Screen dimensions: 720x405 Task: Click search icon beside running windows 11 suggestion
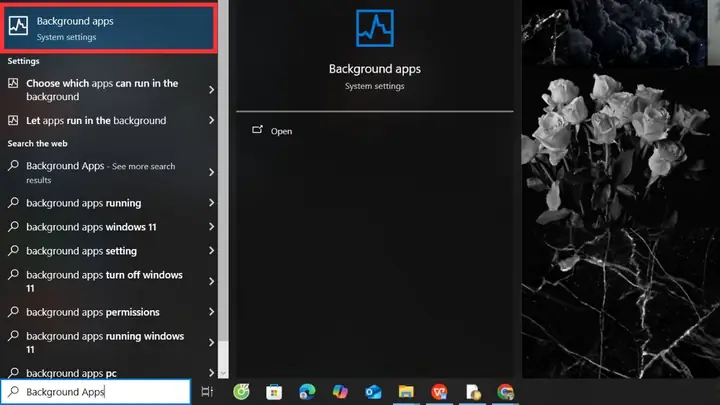pos(13,336)
